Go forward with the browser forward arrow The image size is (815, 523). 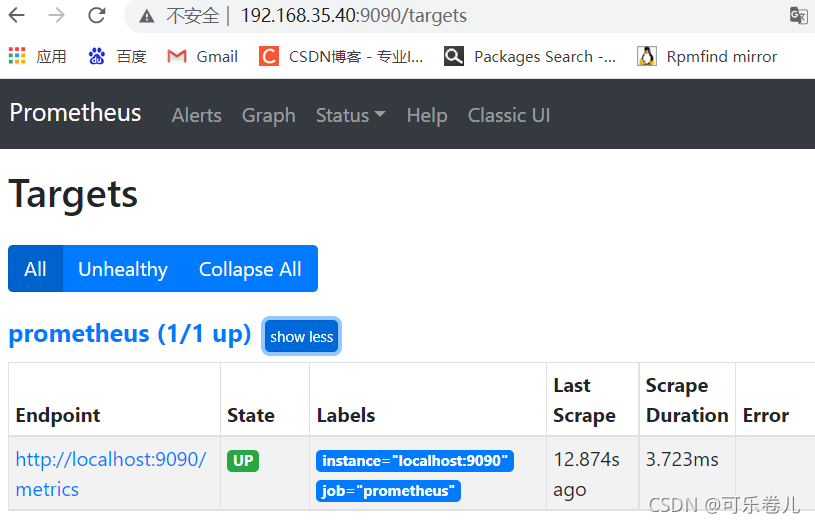56,16
